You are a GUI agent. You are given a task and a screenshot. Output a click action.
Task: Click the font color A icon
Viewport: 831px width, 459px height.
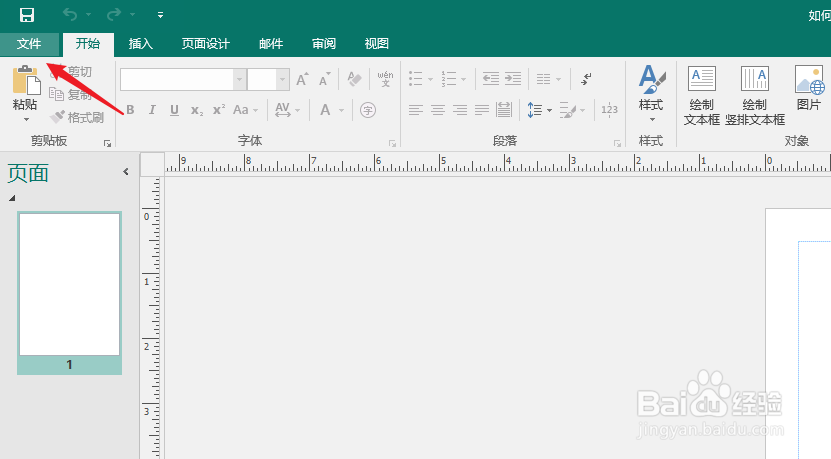[x=325, y=110]
